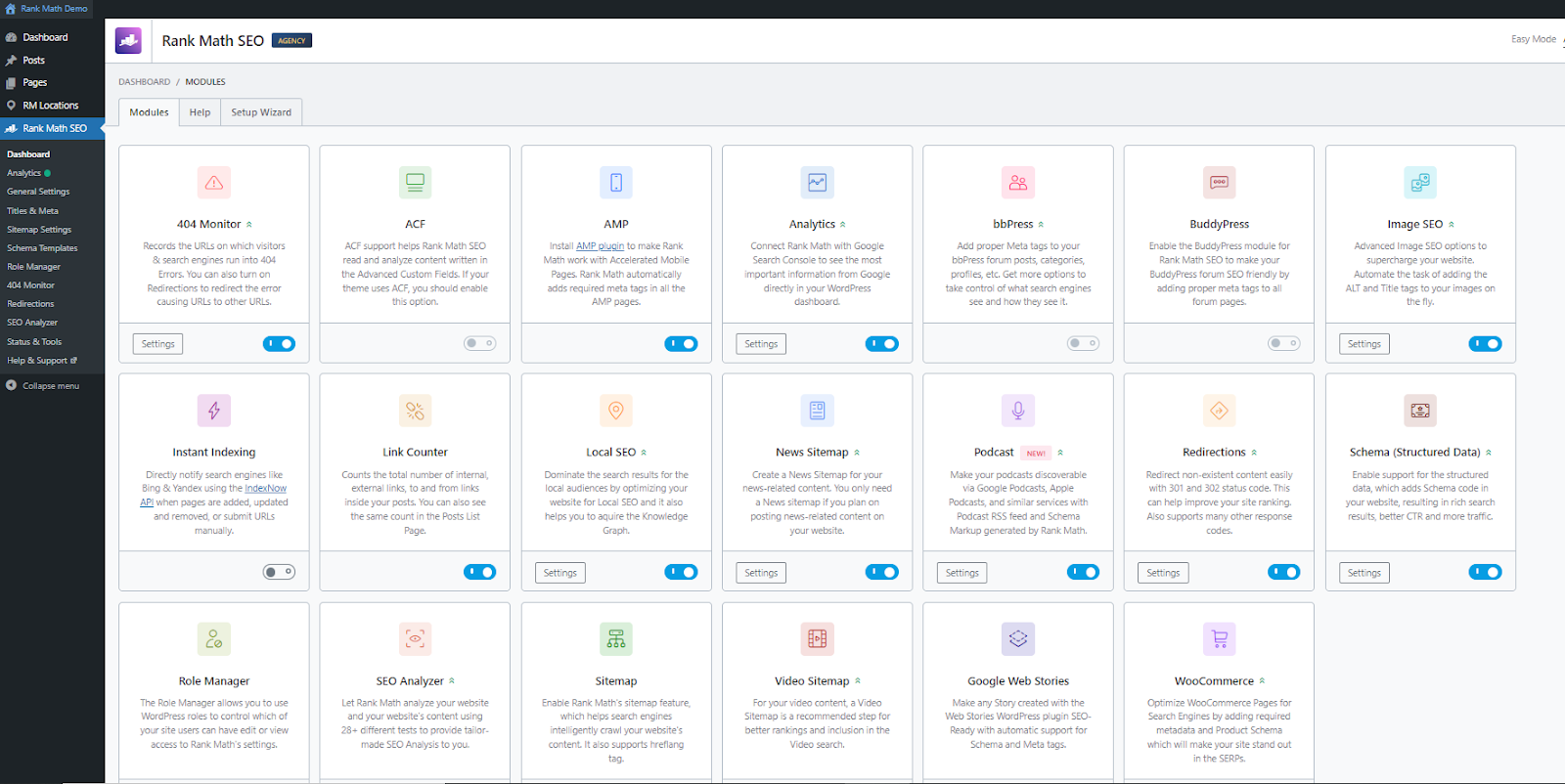Click the SEO Analyzer module icon
This screenshot has height=784, width=1565.
[415, 639]
